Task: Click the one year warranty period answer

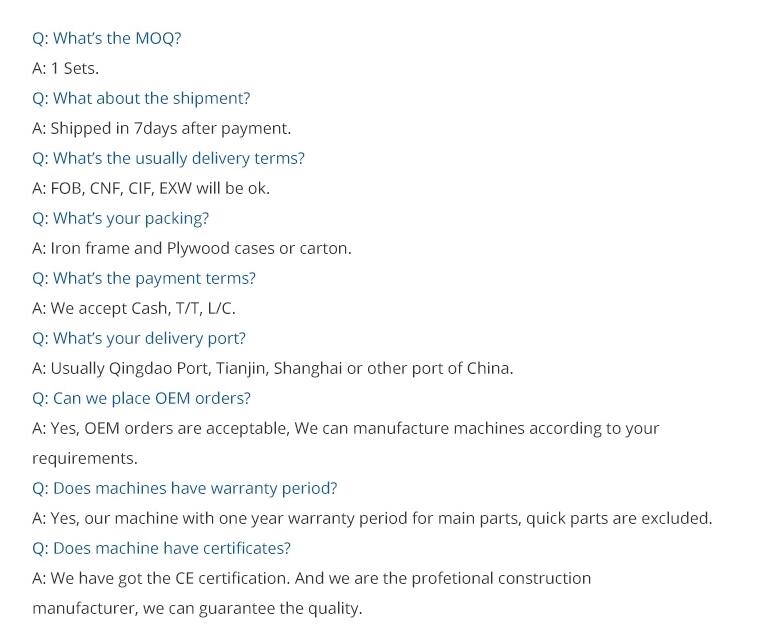Action: tap(372, 518)
